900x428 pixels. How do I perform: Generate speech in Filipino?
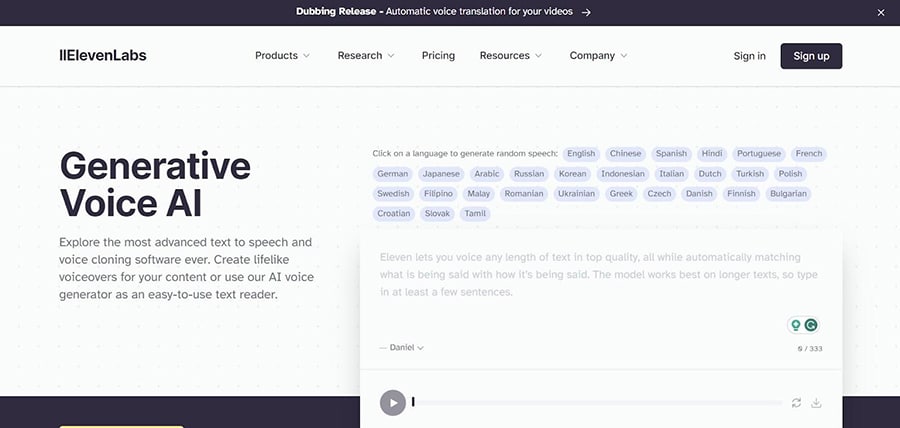pos(439,194)
